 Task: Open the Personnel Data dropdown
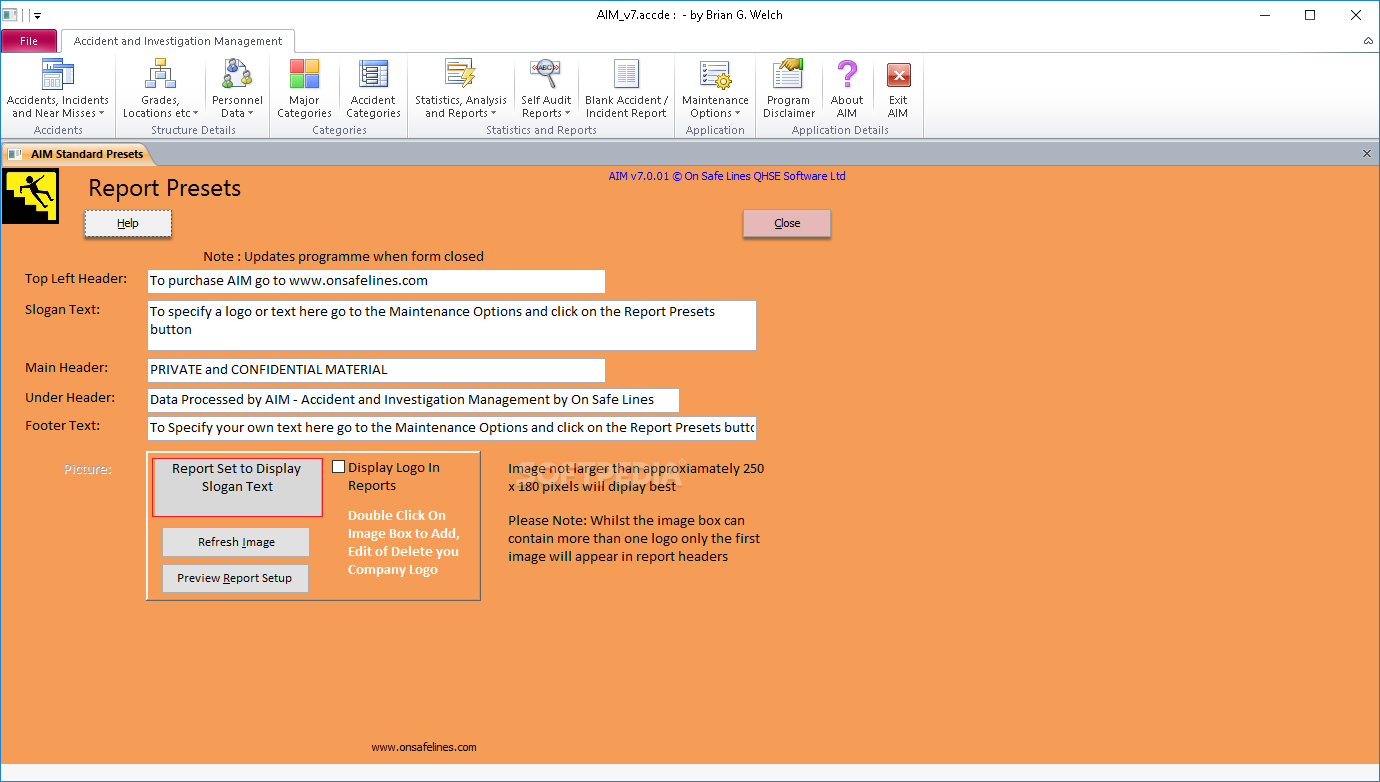[x=237, y=89]
